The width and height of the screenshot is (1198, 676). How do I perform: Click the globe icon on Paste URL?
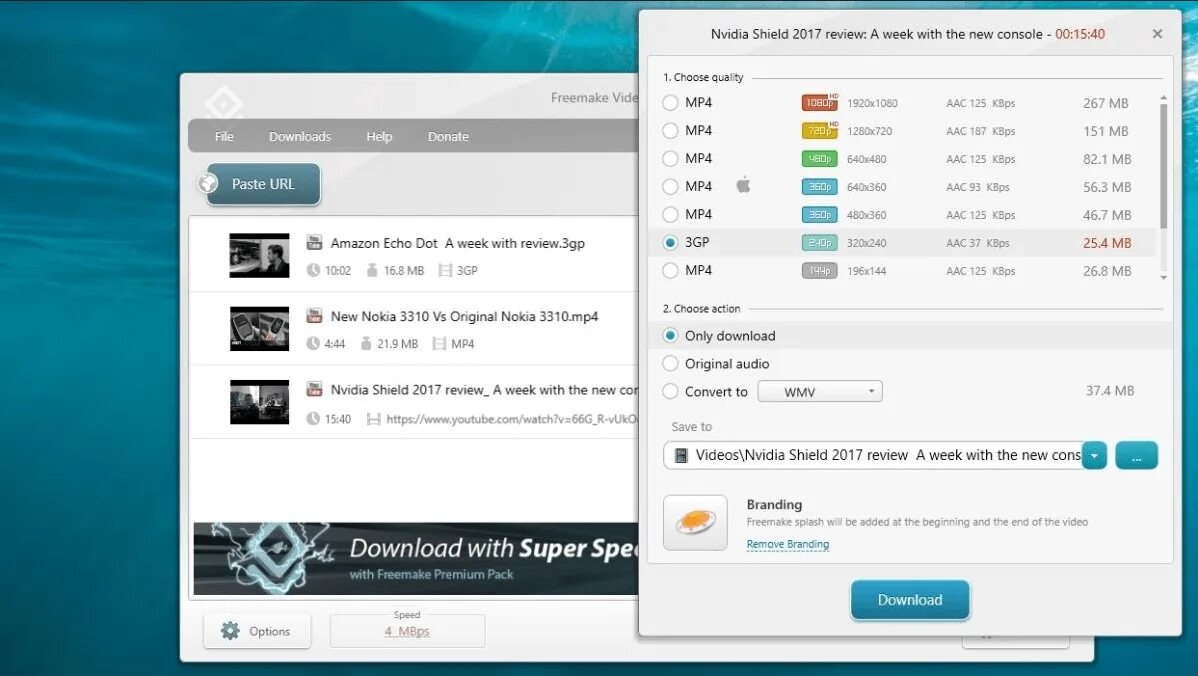click(208, 183)
